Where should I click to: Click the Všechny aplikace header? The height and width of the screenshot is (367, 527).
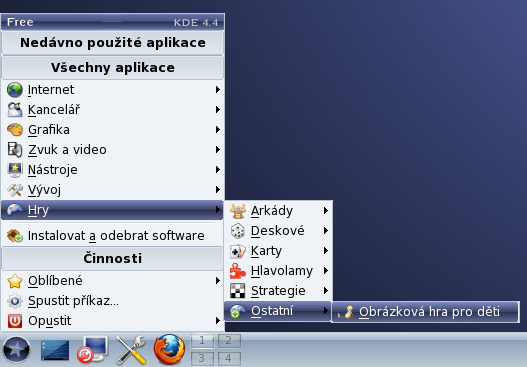tap(113, 68)
